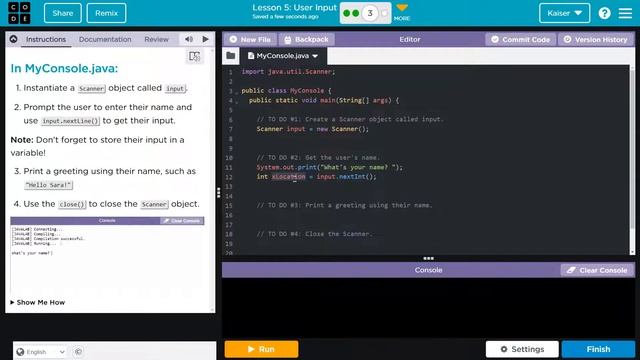Screen dimensions: 640x360
Task: Click "Scanner input = new Scanner();" code line
Action: tap(313, 129)
